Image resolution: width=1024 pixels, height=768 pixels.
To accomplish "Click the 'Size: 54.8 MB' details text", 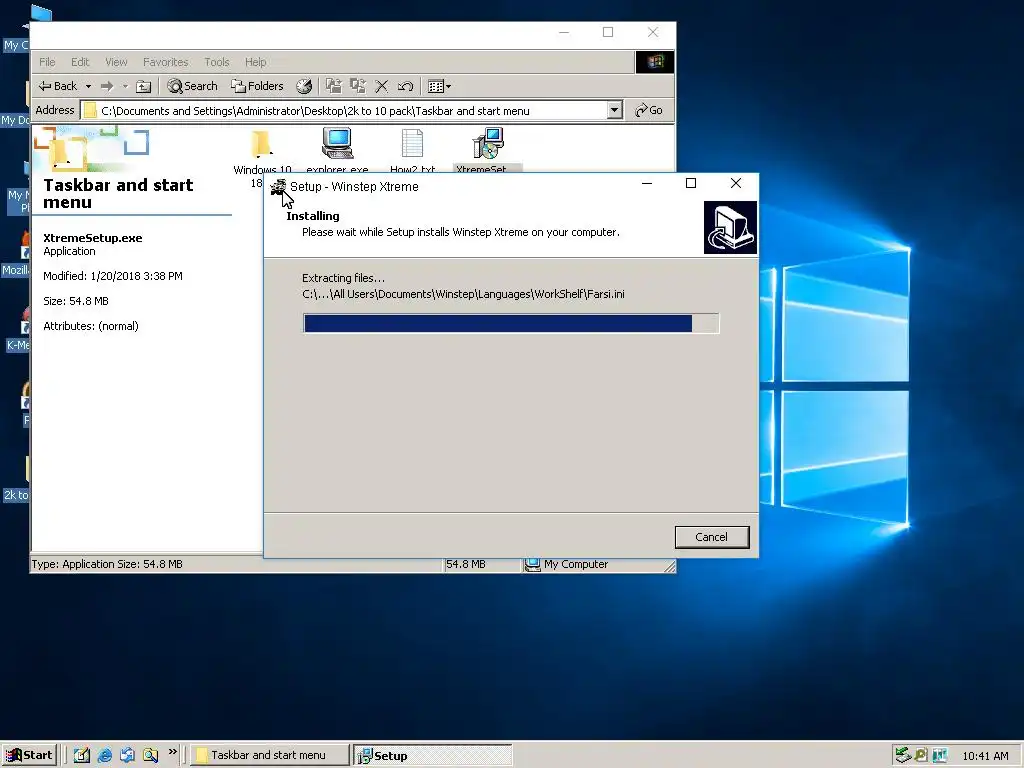I will coord(76,301).
